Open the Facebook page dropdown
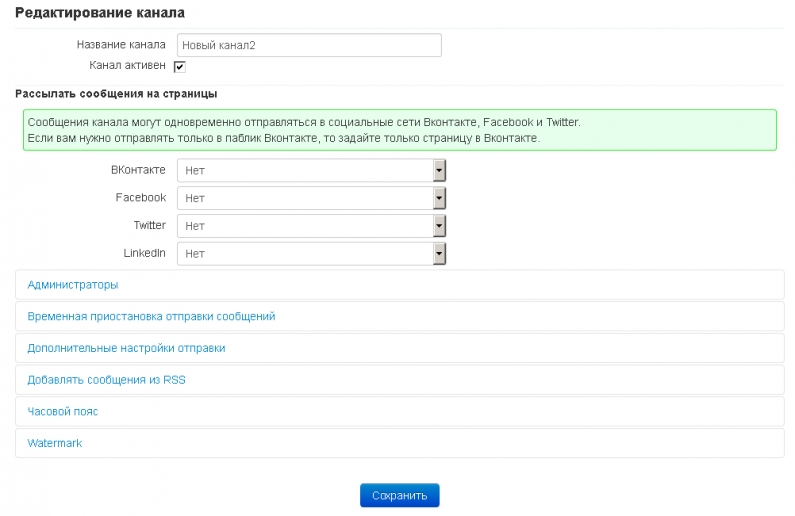The image size is (795, 516). pos(311,198)
